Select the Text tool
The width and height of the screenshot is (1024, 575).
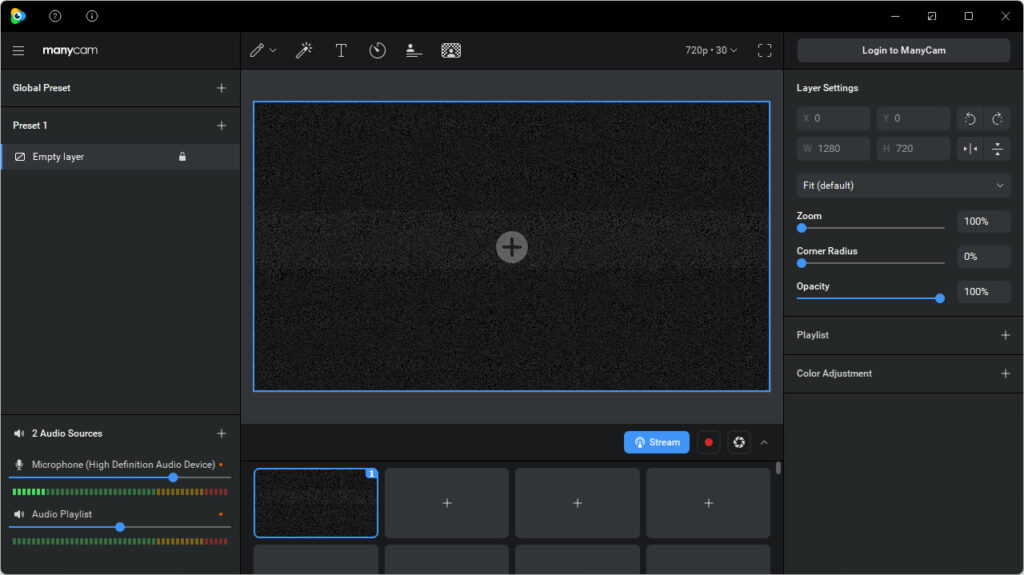341,50
